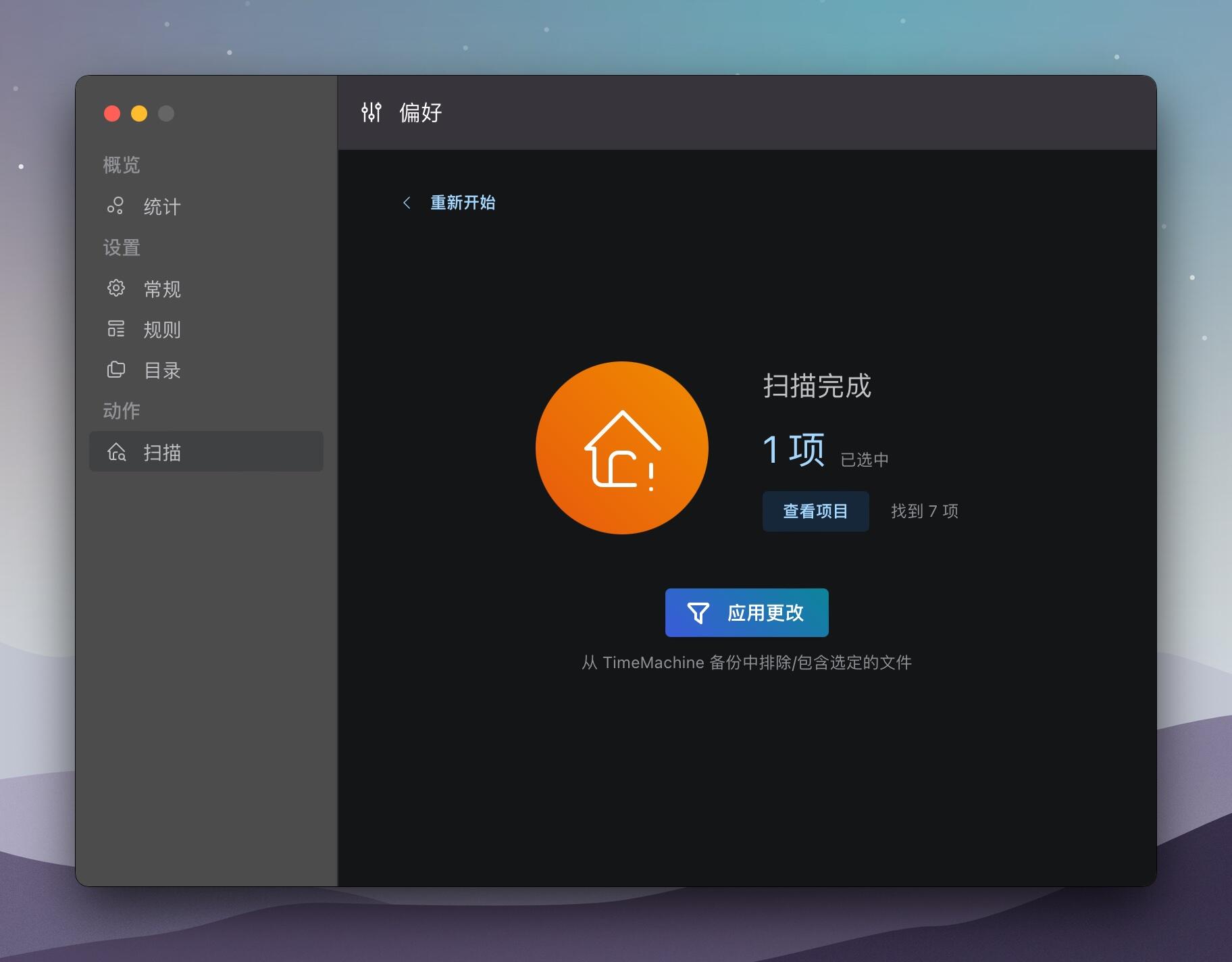The image size is (1232, 962).
Task: Open the 统计 label in the sidebar
Action: [162, 207]
